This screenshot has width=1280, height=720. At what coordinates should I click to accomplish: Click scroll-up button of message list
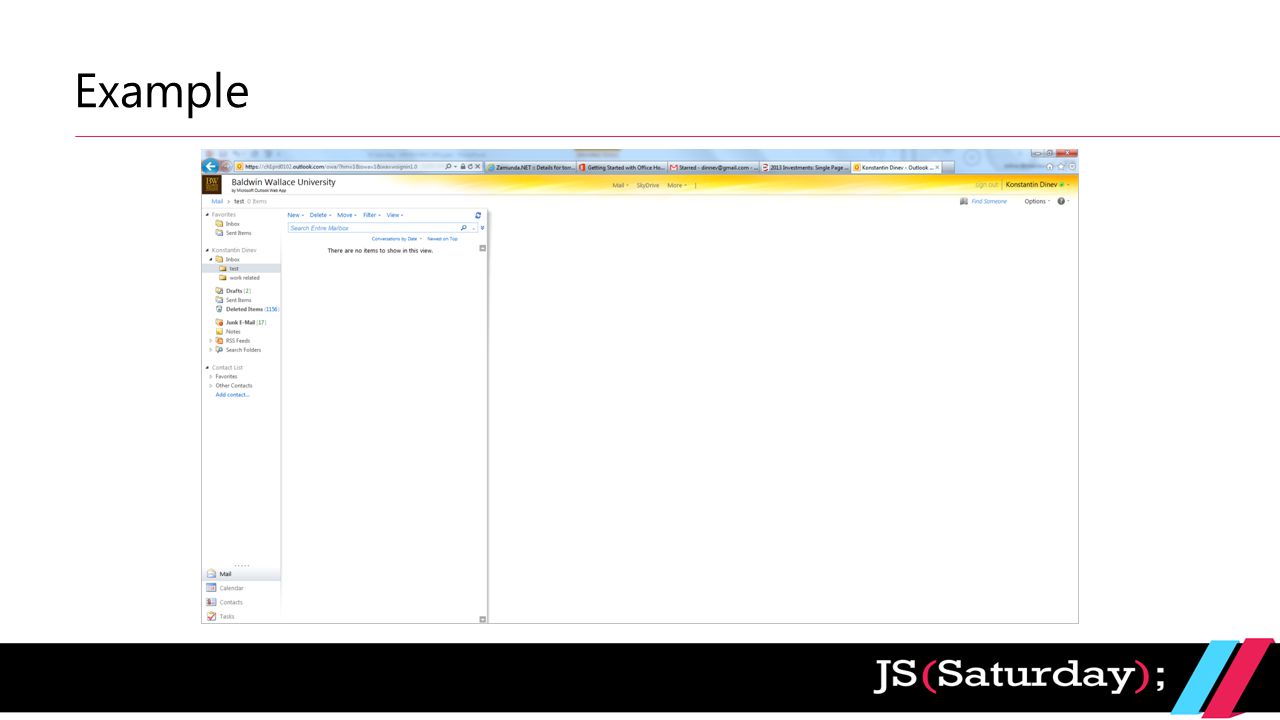click(x=483, y=248)
